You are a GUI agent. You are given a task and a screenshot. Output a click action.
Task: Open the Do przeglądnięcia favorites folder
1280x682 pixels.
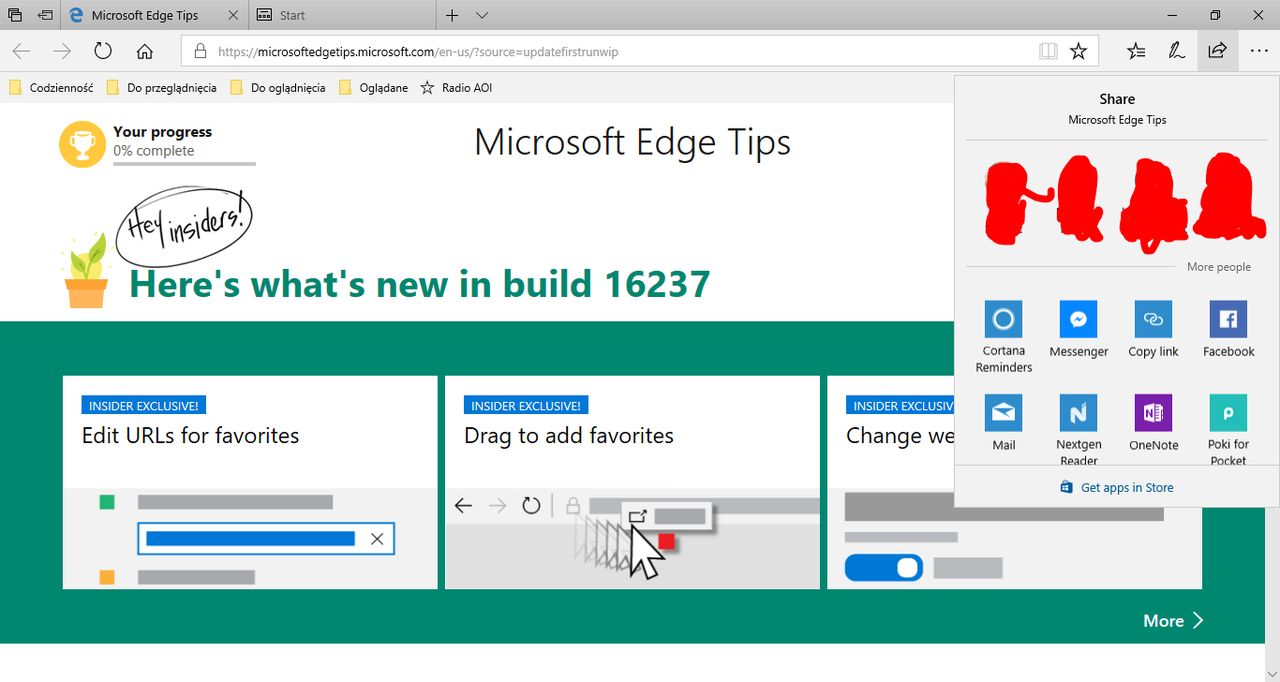(x=162, y=88)
